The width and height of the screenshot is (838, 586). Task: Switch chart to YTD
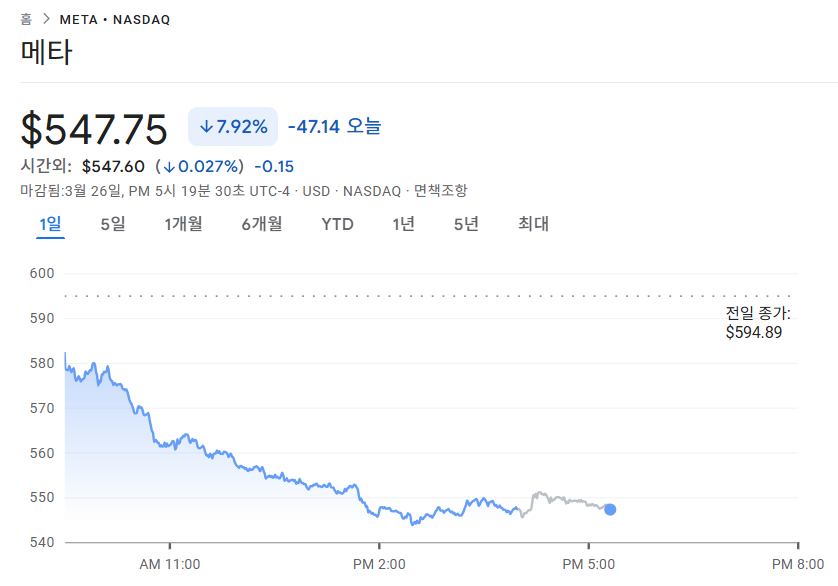coord(337,224)
